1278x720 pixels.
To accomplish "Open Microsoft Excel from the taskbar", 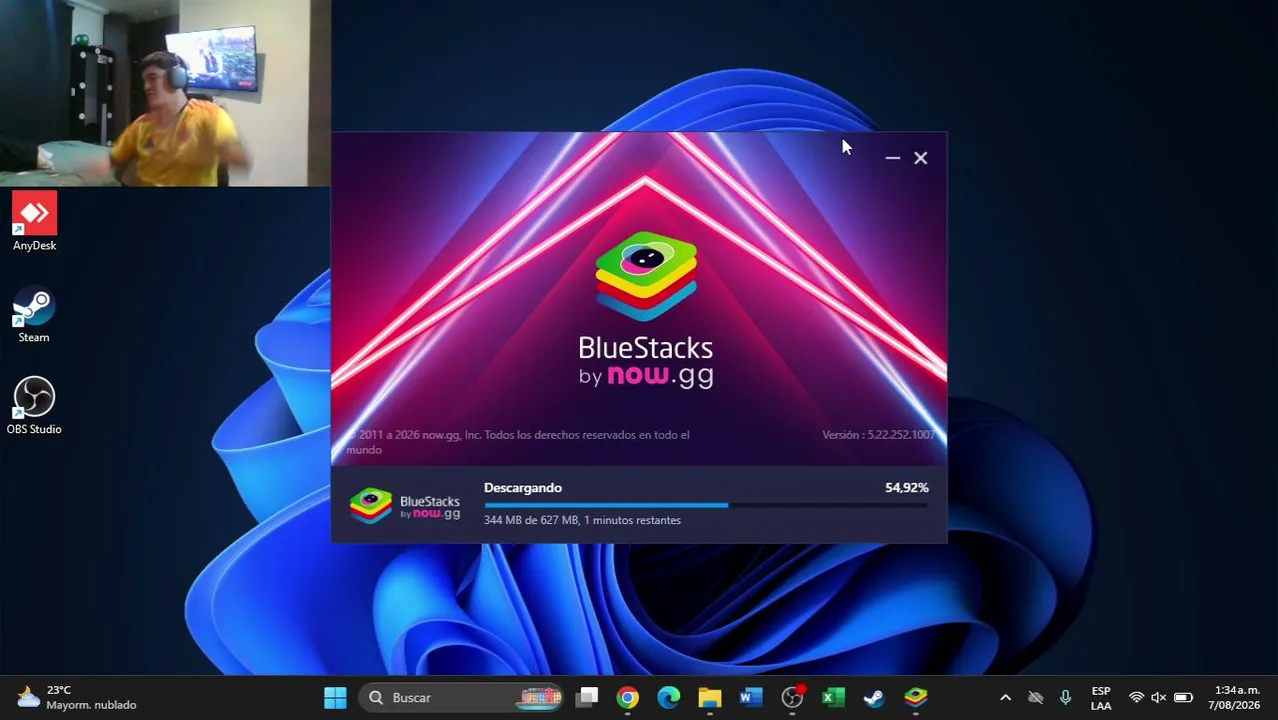I will point(833,698).
